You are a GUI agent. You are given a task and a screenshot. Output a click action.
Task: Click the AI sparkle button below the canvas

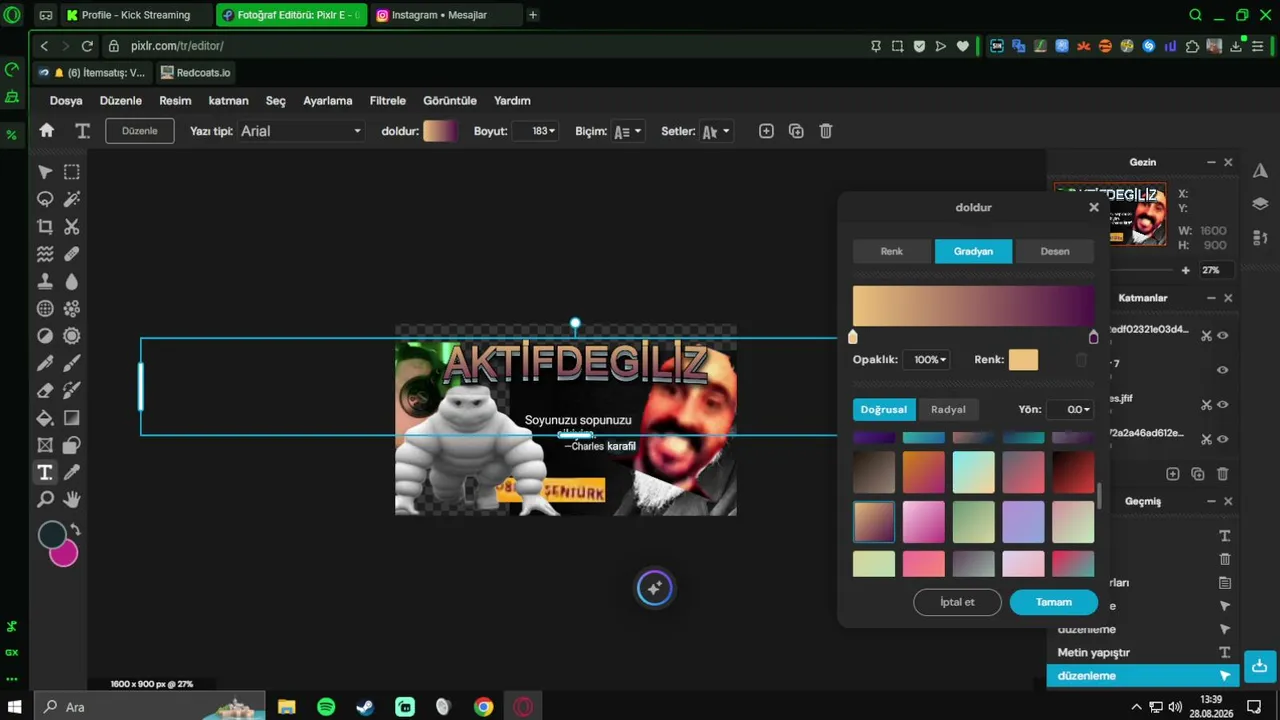click(x=655, y=589)
